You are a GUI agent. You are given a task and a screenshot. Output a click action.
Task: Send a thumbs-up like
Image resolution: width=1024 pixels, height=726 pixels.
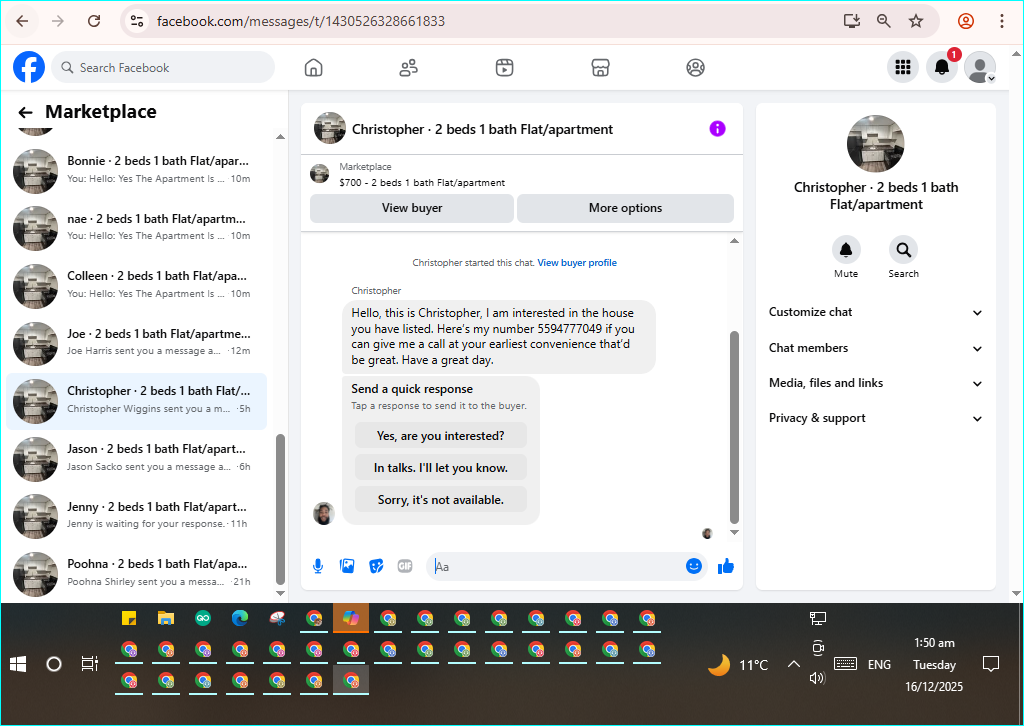726,566
